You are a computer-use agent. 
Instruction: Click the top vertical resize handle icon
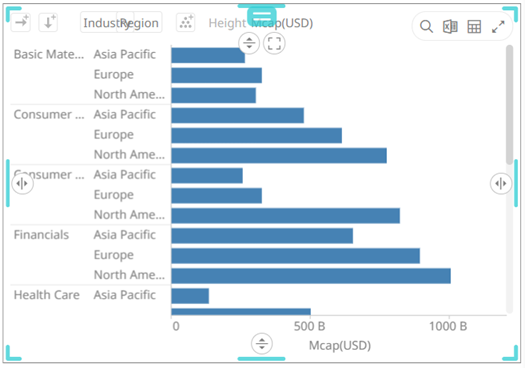(249, 43)
